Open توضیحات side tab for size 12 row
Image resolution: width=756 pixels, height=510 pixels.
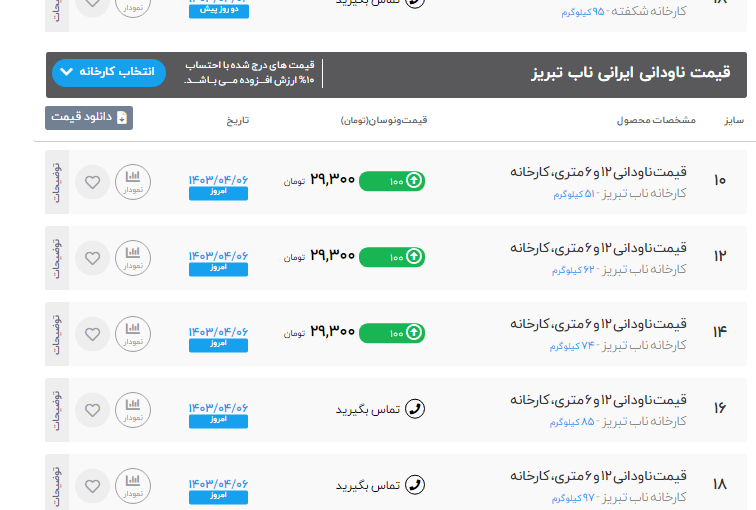tap(56, 258)
